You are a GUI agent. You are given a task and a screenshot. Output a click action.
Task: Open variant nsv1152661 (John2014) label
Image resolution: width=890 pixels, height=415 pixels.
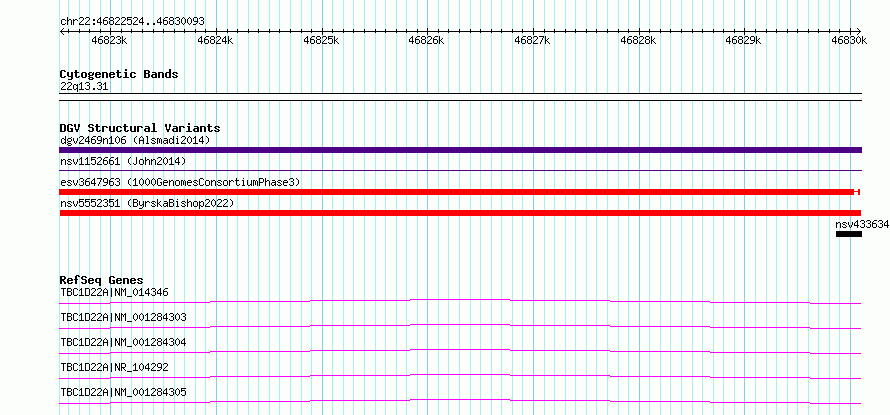pyautogui.click(x=123, y=161)
